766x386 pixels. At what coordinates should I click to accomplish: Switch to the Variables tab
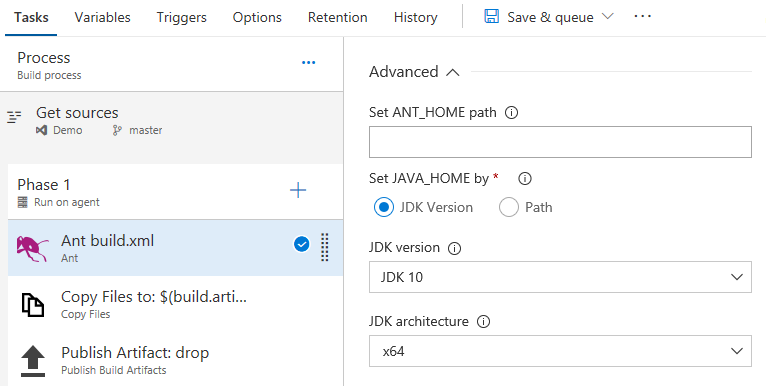click(x=103, y=18)
